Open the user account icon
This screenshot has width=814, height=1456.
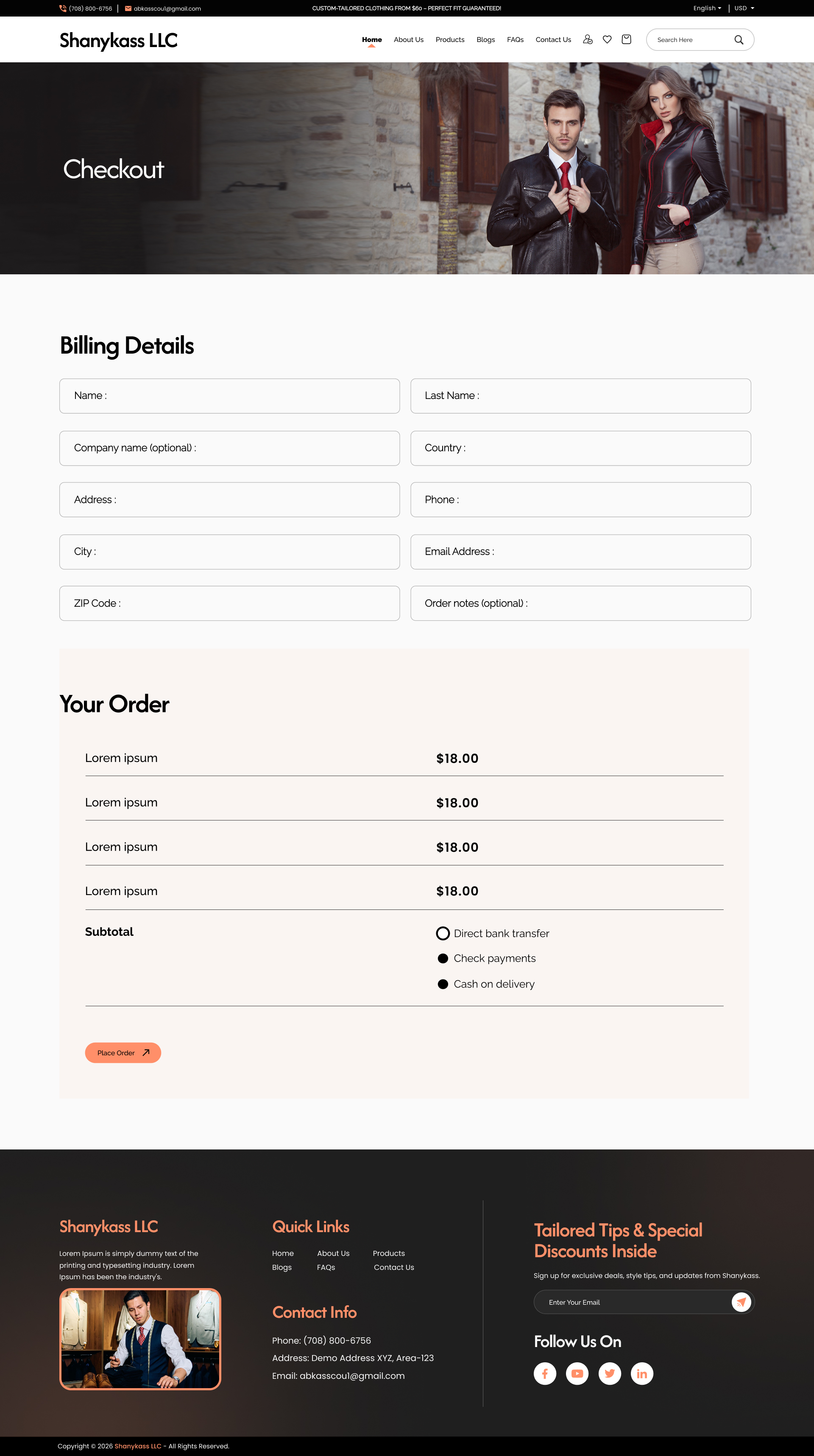(x=588, y=39)
